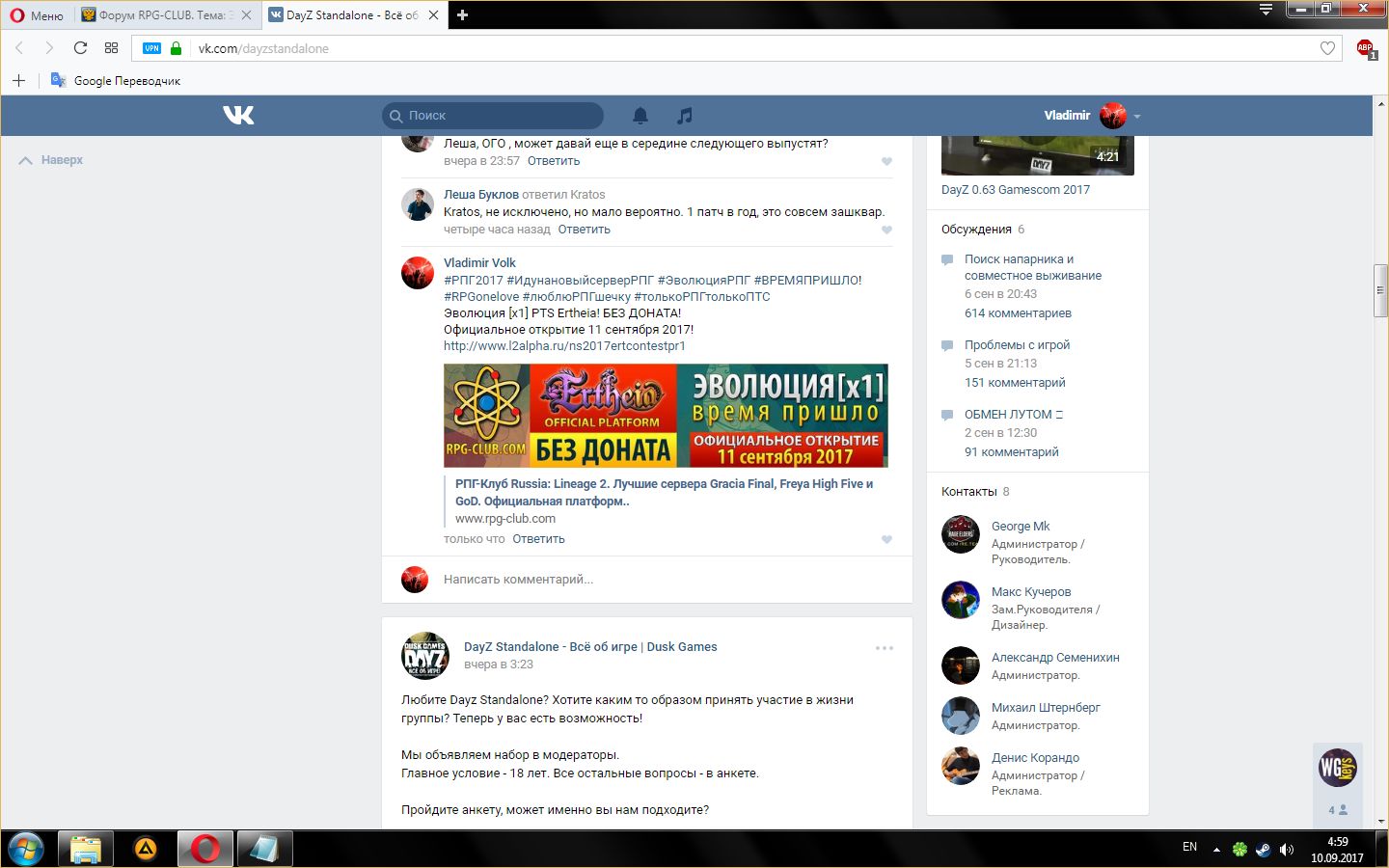The width and height of the screenshot is (1389, 868).
Task: Open DayZ Standalone group post title
Action: [x=590, y=647]
